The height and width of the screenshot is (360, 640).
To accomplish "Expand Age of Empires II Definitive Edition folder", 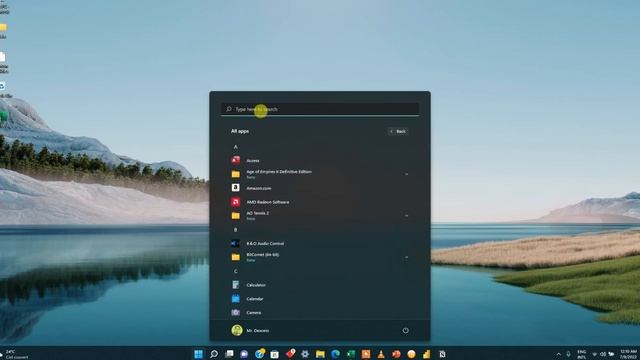I will (x=406, y=174).
